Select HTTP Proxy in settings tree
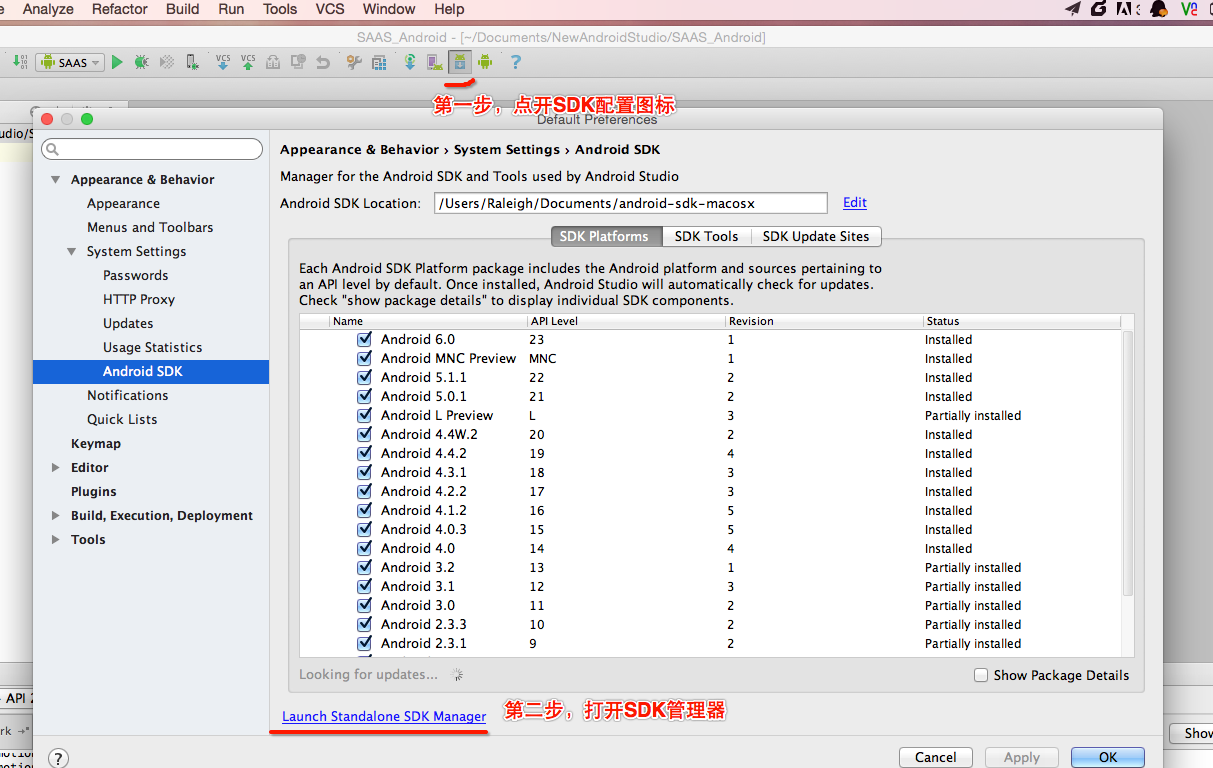 coord(139,299)
